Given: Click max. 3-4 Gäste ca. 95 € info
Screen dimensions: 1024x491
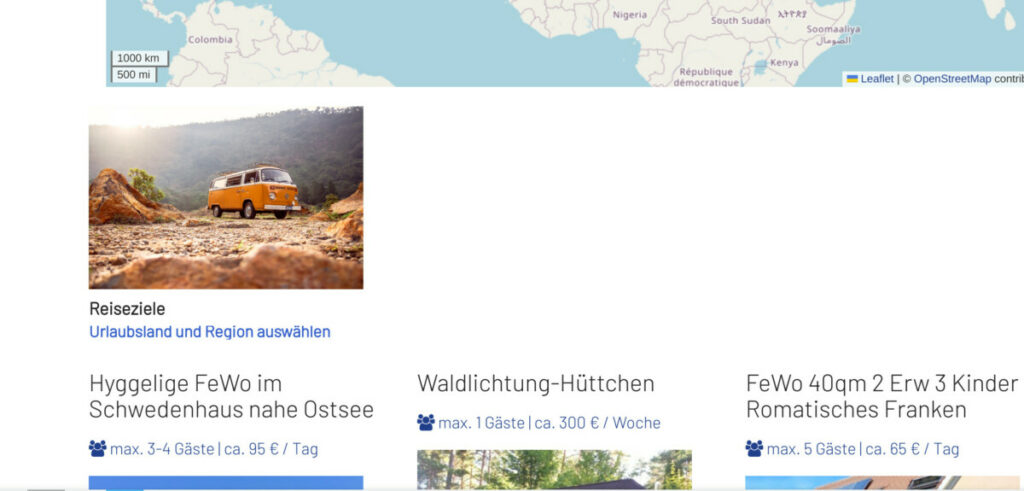Looking at the screenshot, I should click(x=214, y=449).
